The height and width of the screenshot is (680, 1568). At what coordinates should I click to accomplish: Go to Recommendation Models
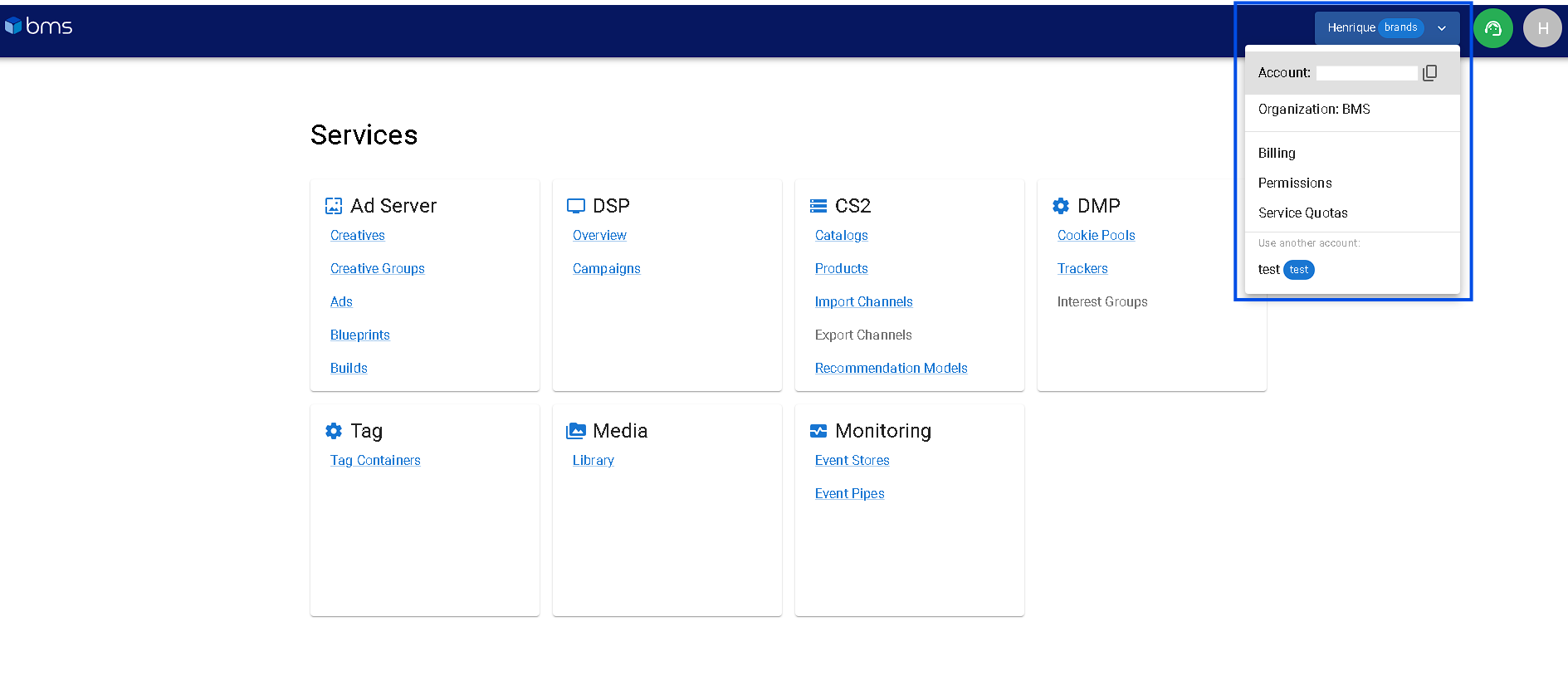click(x=891, y=368)
